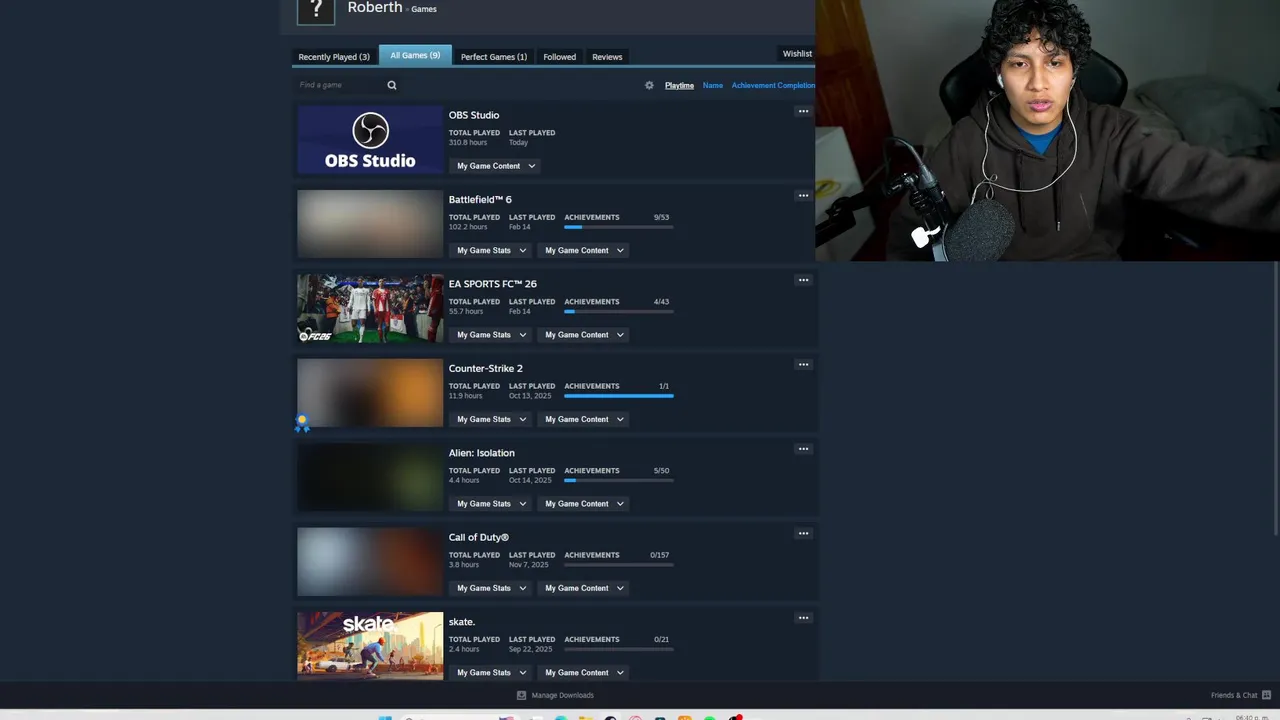Image resolution: width=1280 pixels, height=720 pixels.
Task: Open the games list settings gear
Action: (649, 85)
